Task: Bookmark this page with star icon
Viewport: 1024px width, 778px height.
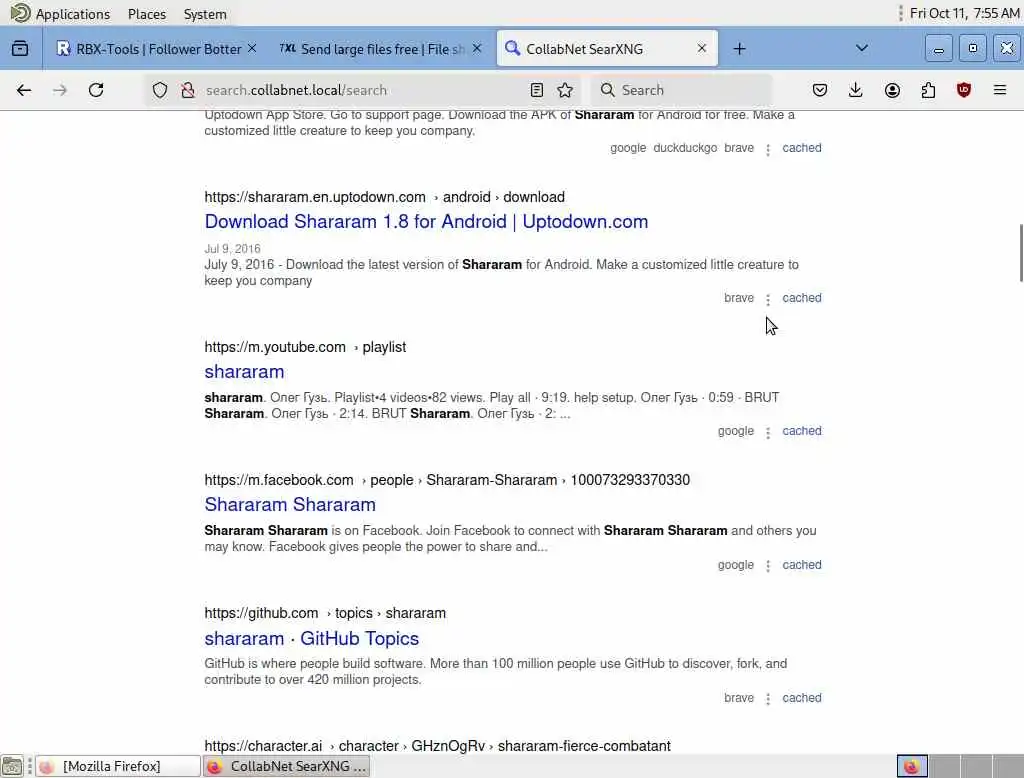Action: tap(566, 90)
